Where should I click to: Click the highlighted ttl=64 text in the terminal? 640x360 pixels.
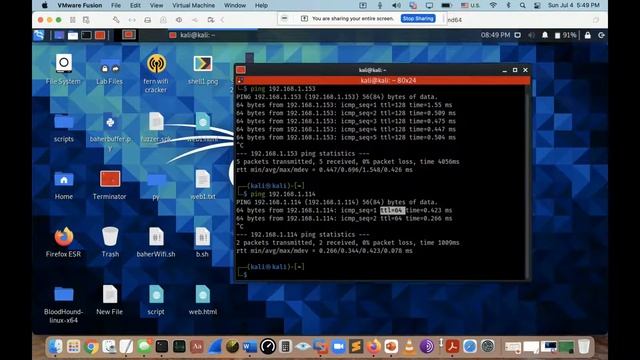coord(392,210)
